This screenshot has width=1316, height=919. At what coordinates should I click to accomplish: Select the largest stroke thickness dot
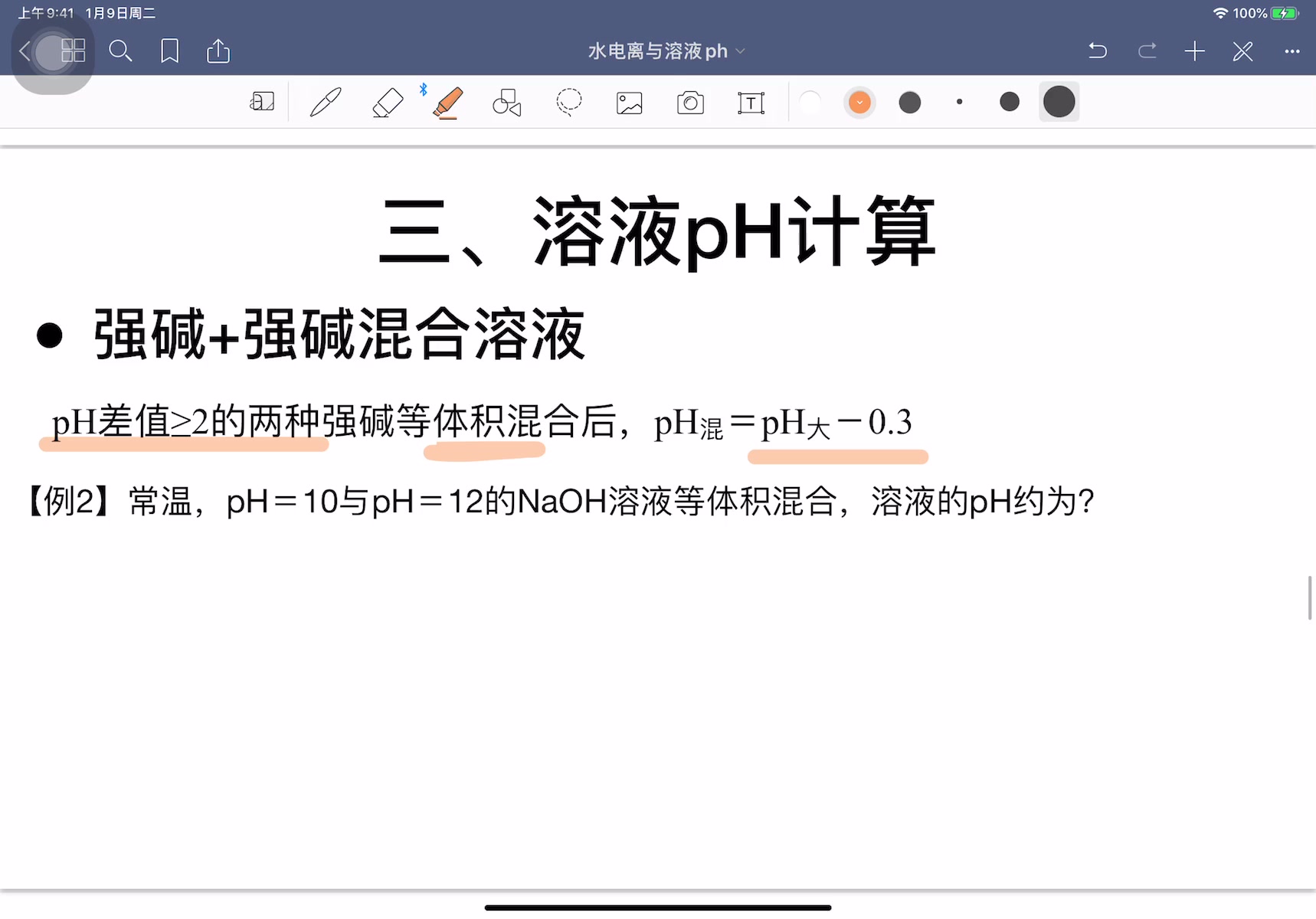click(x=1059, y=102)
